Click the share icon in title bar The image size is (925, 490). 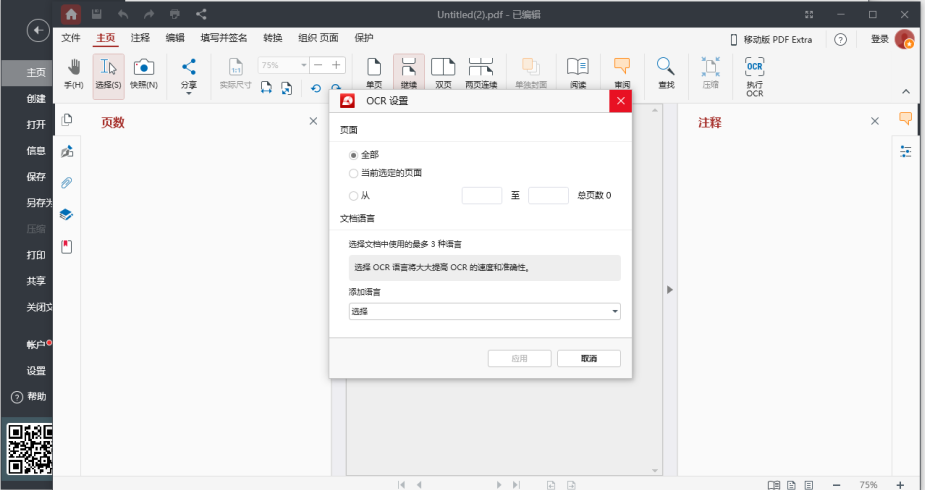pos(201,14)
